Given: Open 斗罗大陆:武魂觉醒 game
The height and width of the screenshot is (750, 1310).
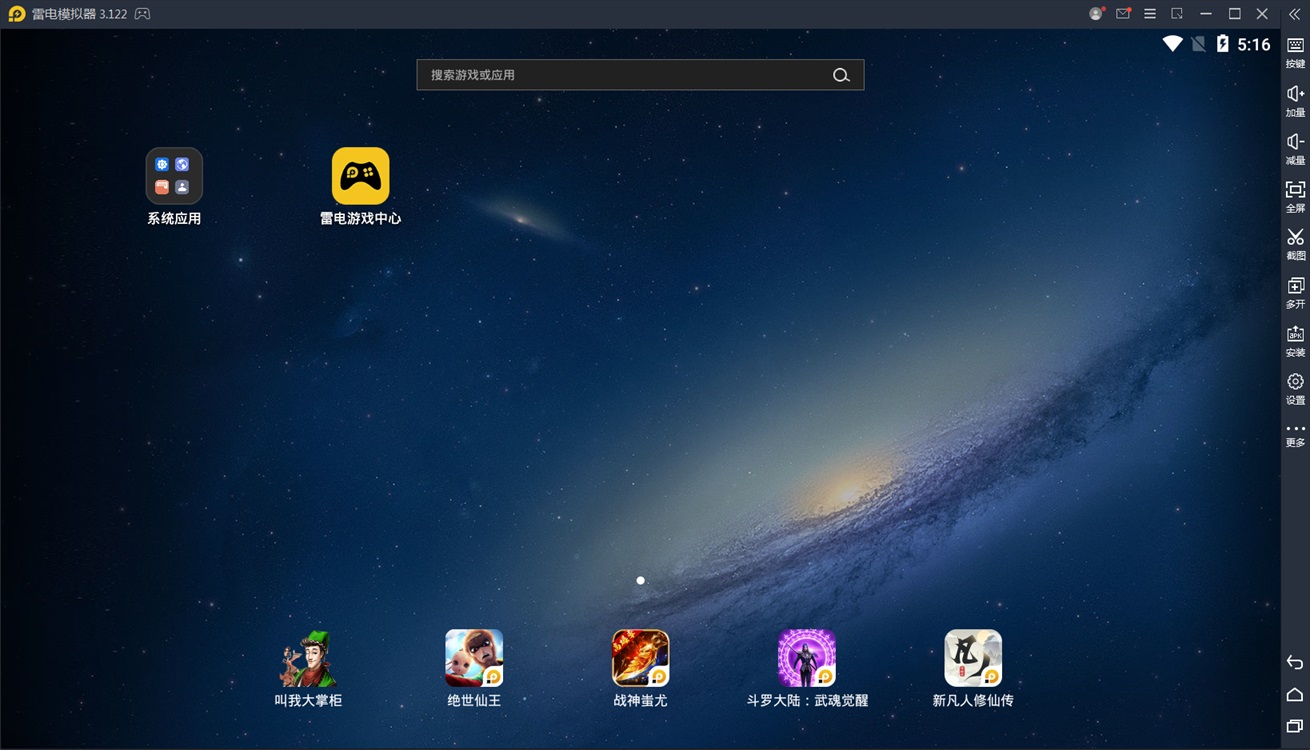Looking at the screenshot, I should [807, 658].
